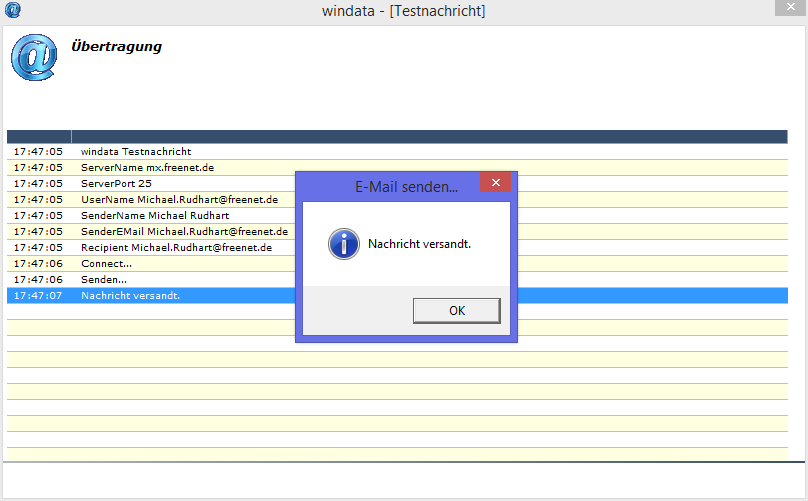This screenshot has width=808, height=501.
Task: Click the large @ Übertragung icon
Action: click(34, 57)
